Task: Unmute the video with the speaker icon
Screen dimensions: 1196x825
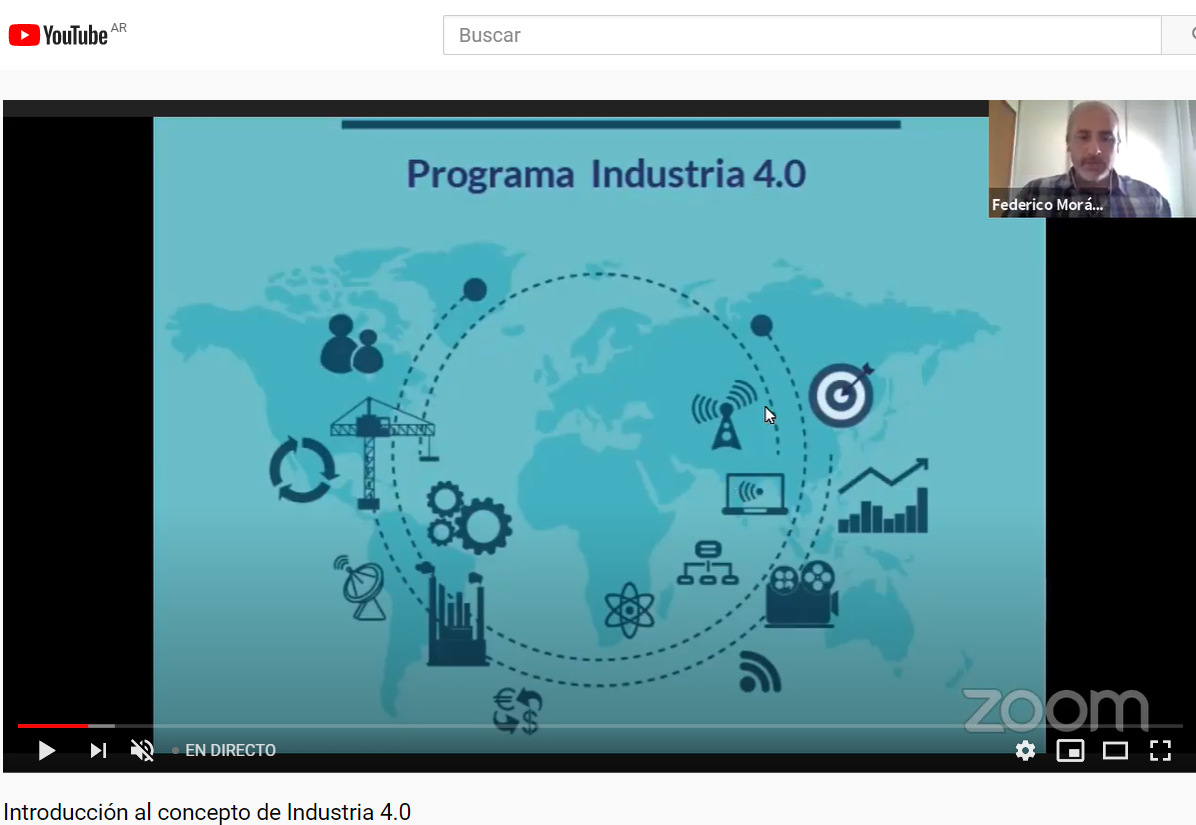Action: [143, 750]
